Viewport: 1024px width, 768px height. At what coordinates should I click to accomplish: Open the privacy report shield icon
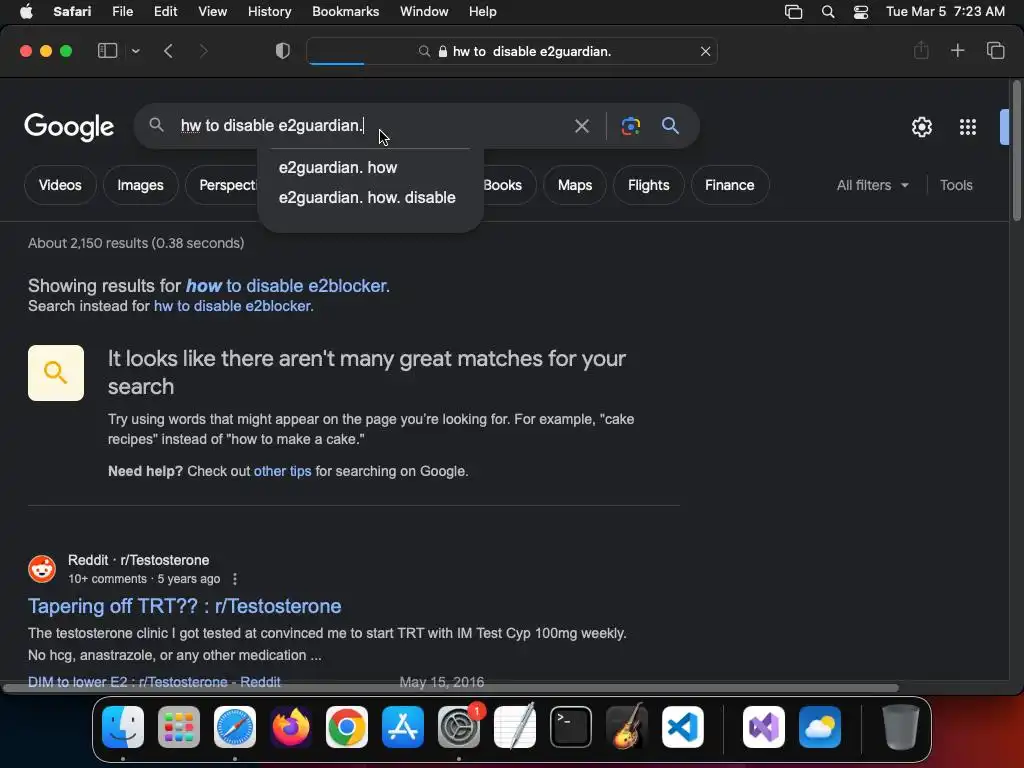point(283,51)
